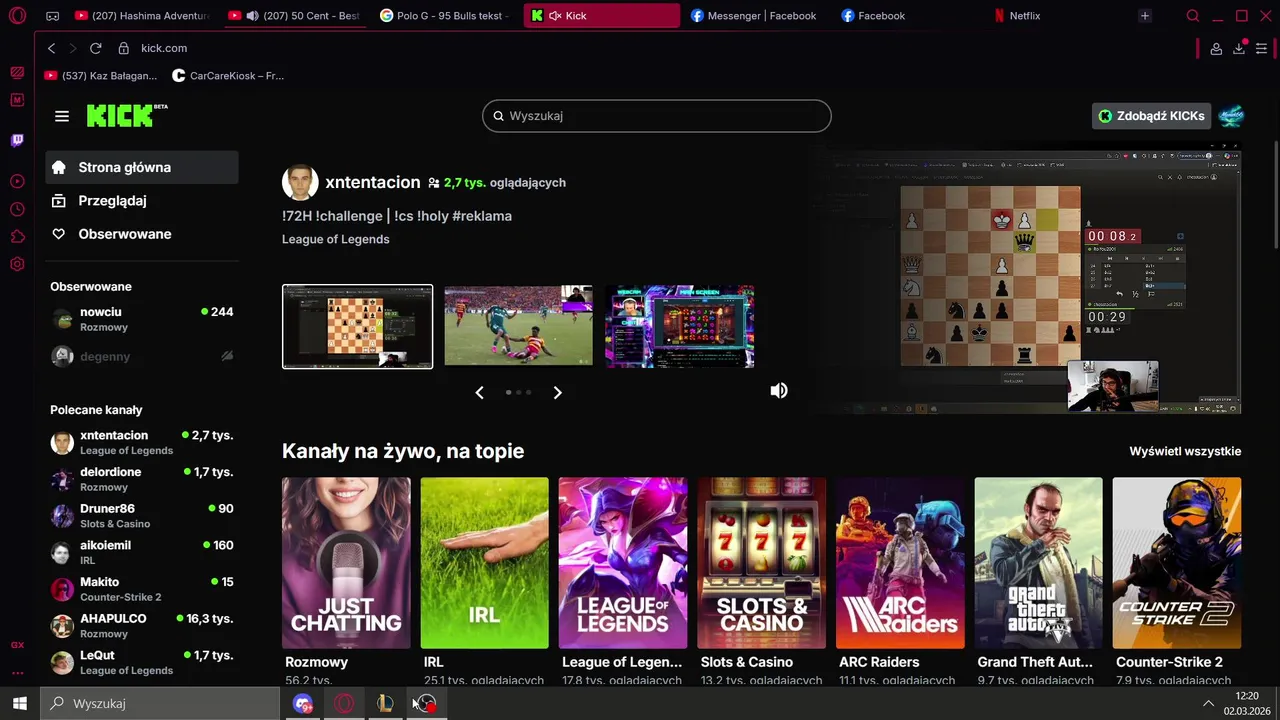Select the chess stream carousel thumbnail
1280x720 pixels.
[358, 327]
